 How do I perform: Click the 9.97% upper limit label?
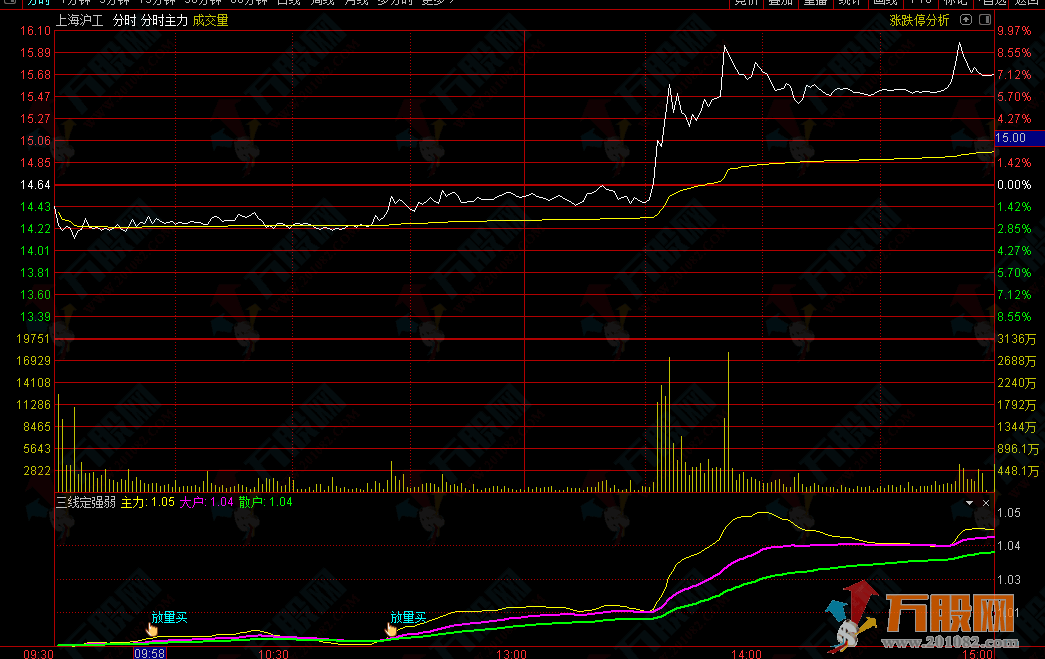(x=1014, y=31)
